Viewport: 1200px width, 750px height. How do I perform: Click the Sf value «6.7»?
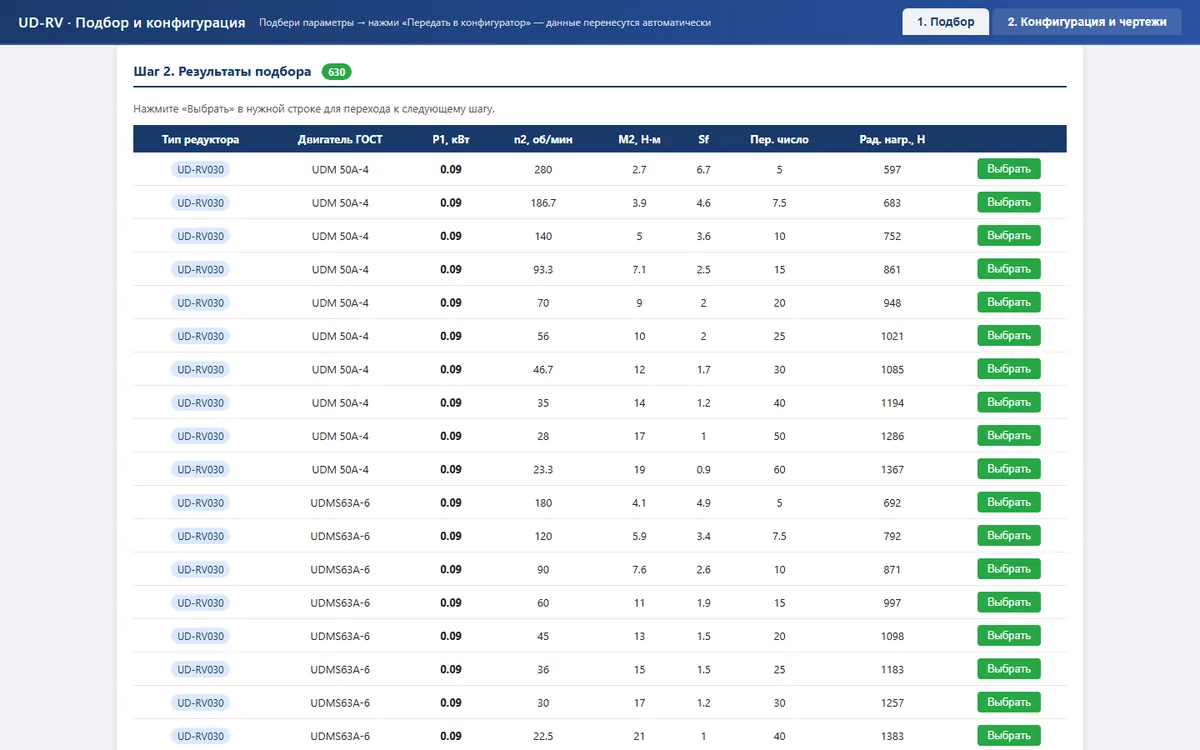point(704,170)
